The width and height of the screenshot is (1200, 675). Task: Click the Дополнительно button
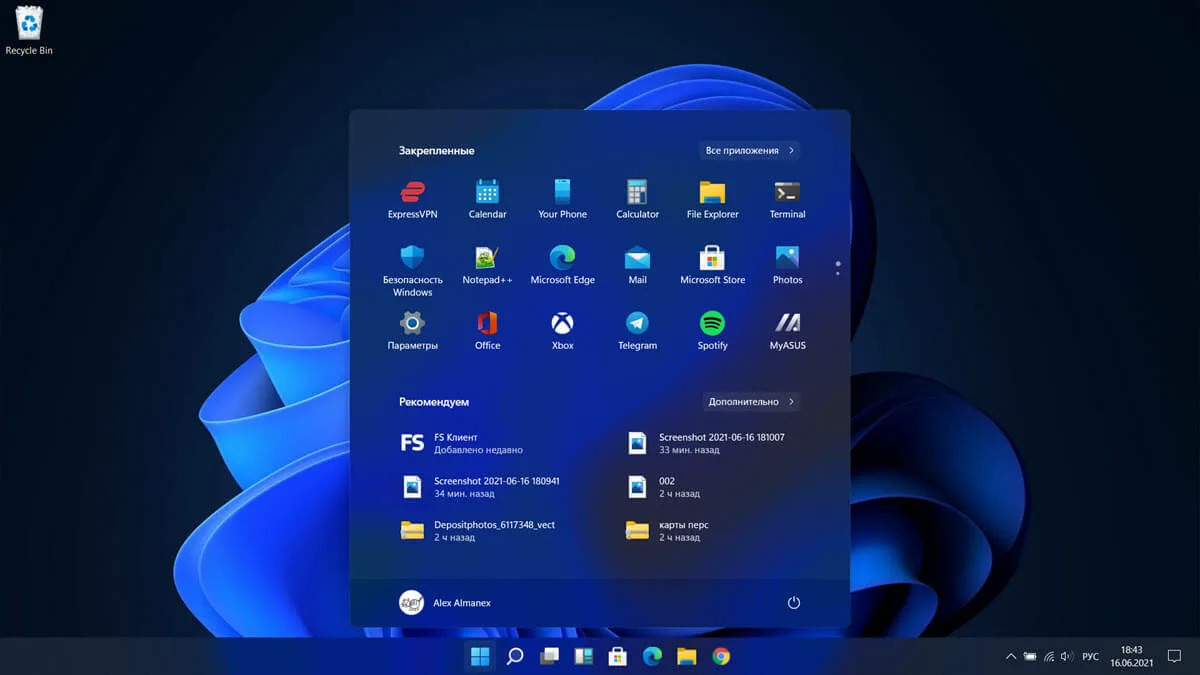pos(751,401)
